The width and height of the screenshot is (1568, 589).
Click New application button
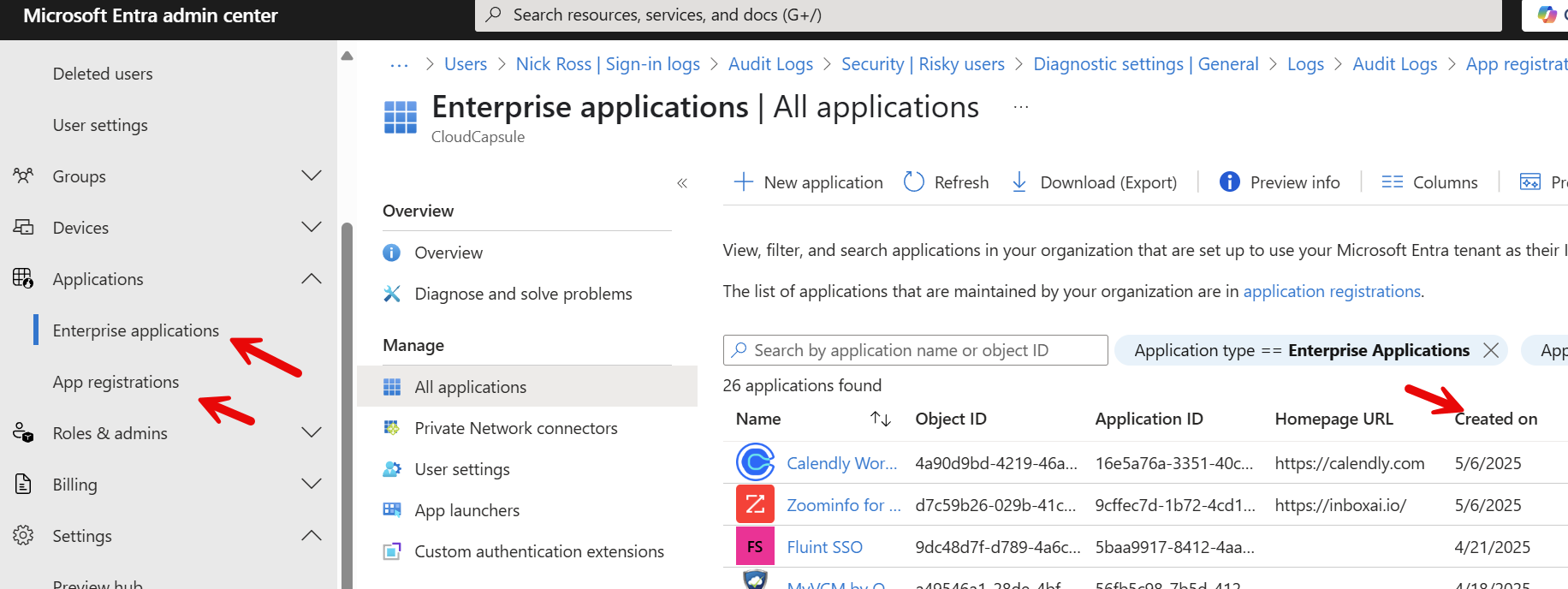point(809,182)
